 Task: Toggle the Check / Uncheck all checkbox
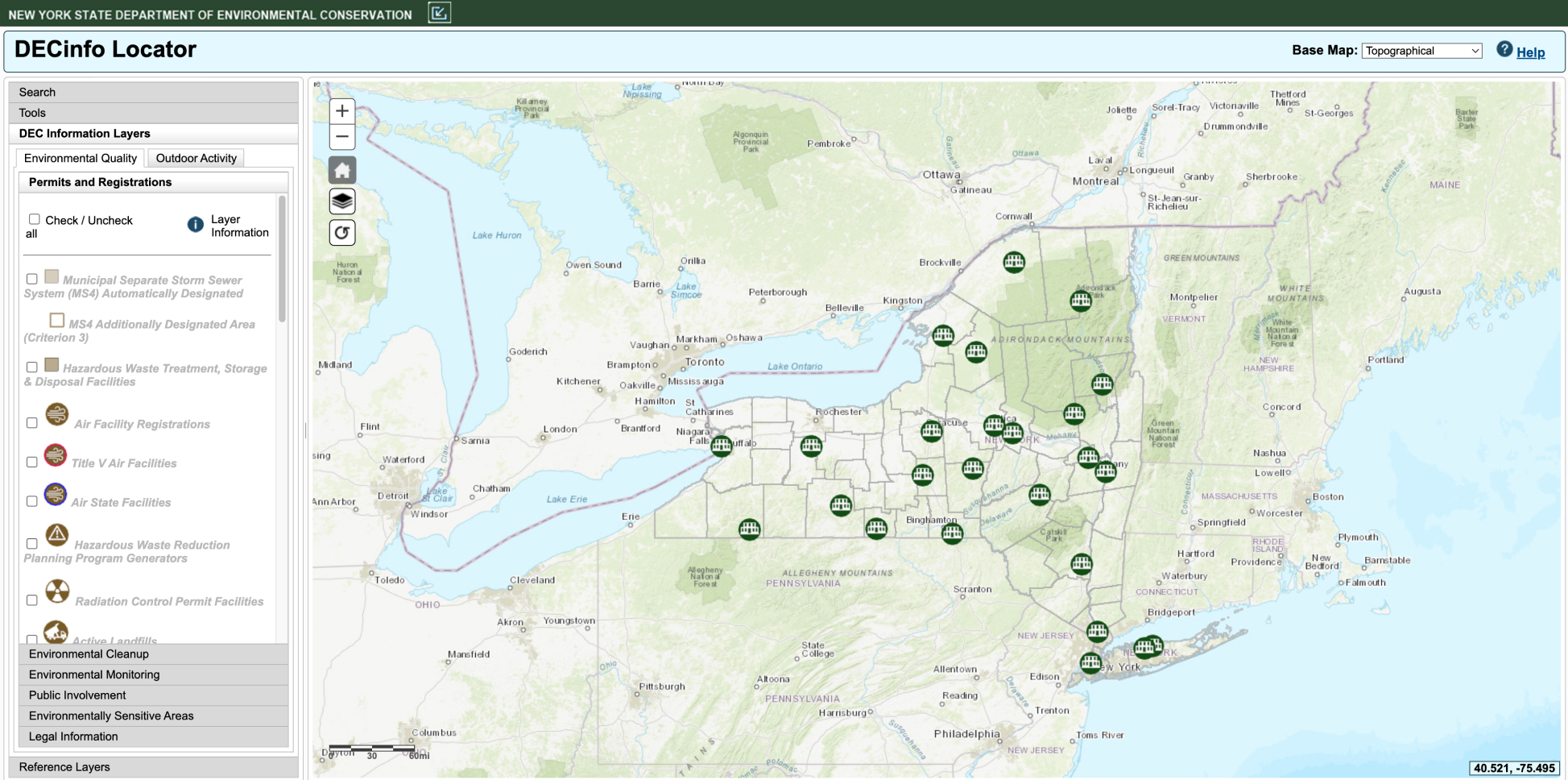35,219
